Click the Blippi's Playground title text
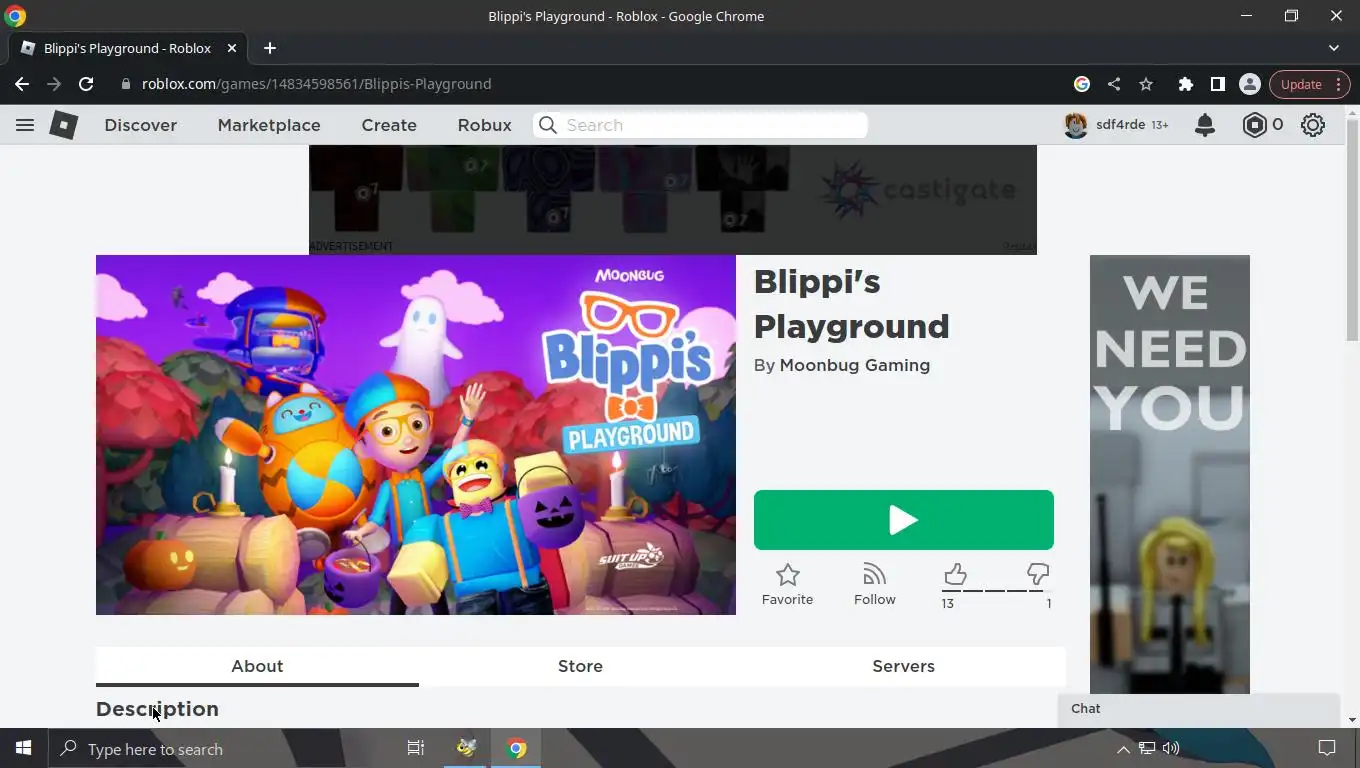This screenshot has width=1360, height=768. point(851,304)
